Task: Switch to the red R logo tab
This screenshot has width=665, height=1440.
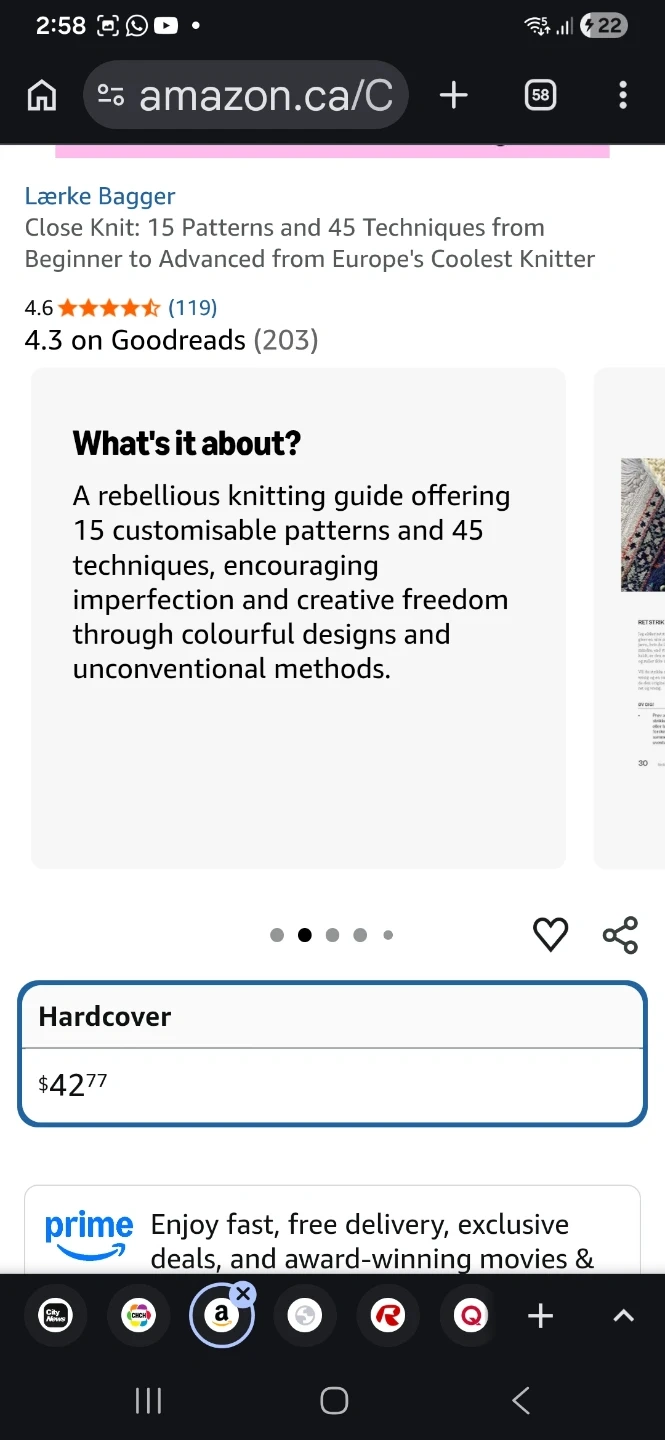Action: tap(387, 1316)
